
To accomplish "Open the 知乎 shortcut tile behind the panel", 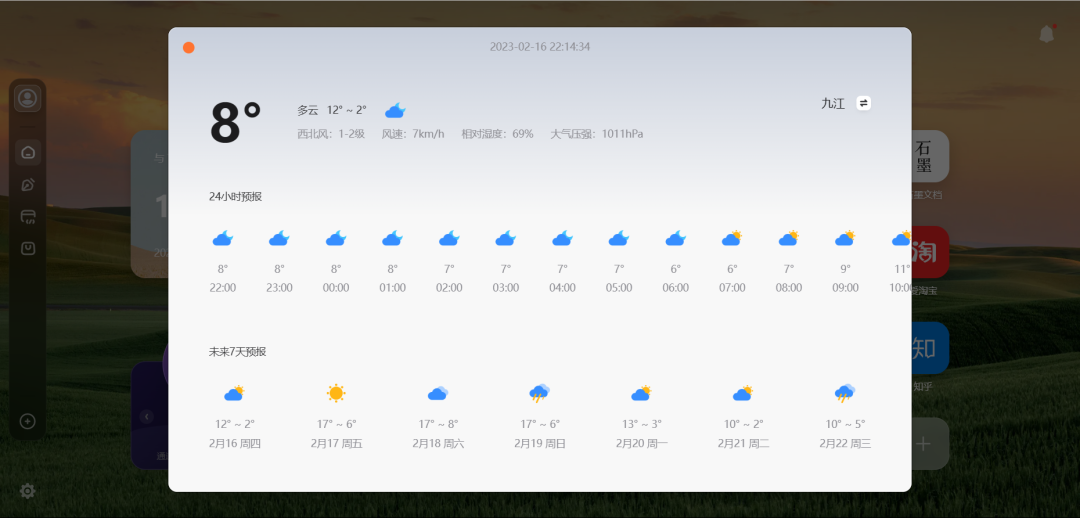I will point(930,348).
